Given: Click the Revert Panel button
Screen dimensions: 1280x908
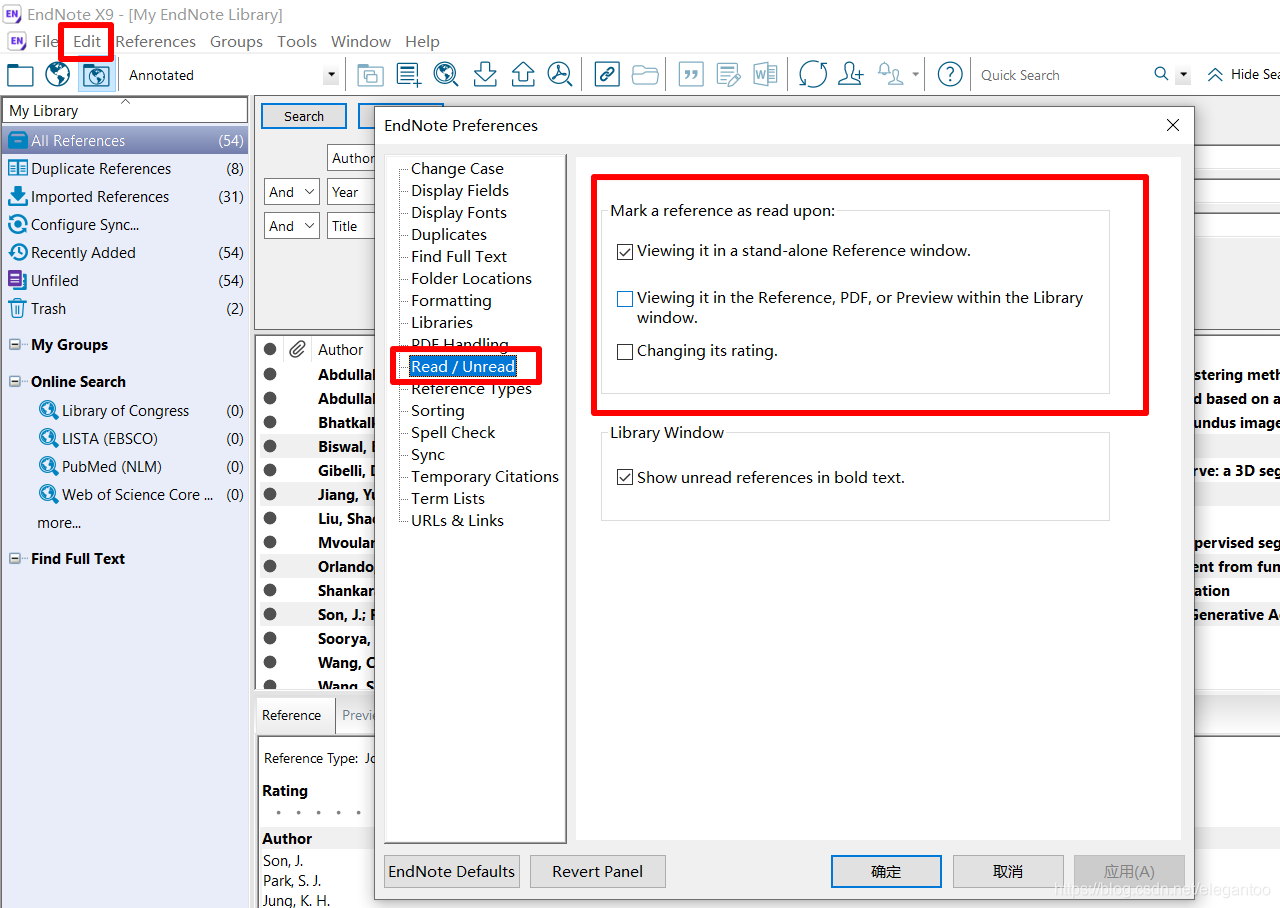Looking at the screenshot, I should [598, 871].
